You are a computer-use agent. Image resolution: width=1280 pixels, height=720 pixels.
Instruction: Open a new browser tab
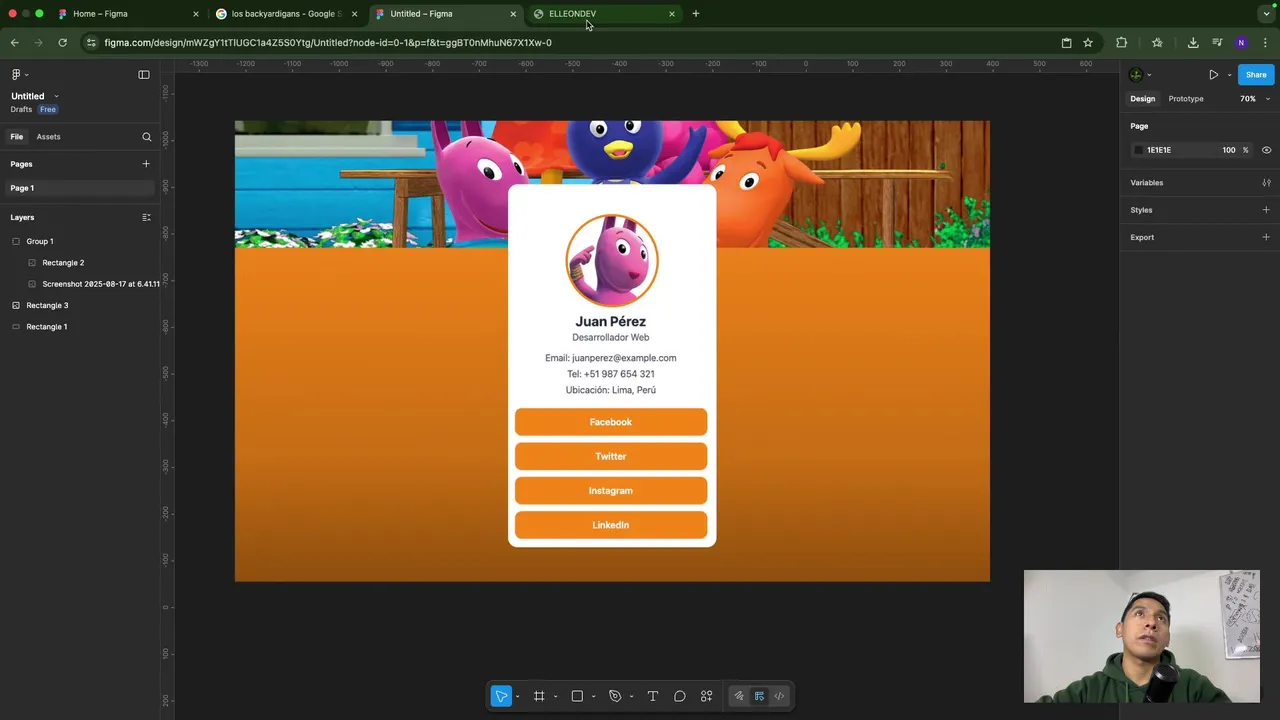pos(696,14)
